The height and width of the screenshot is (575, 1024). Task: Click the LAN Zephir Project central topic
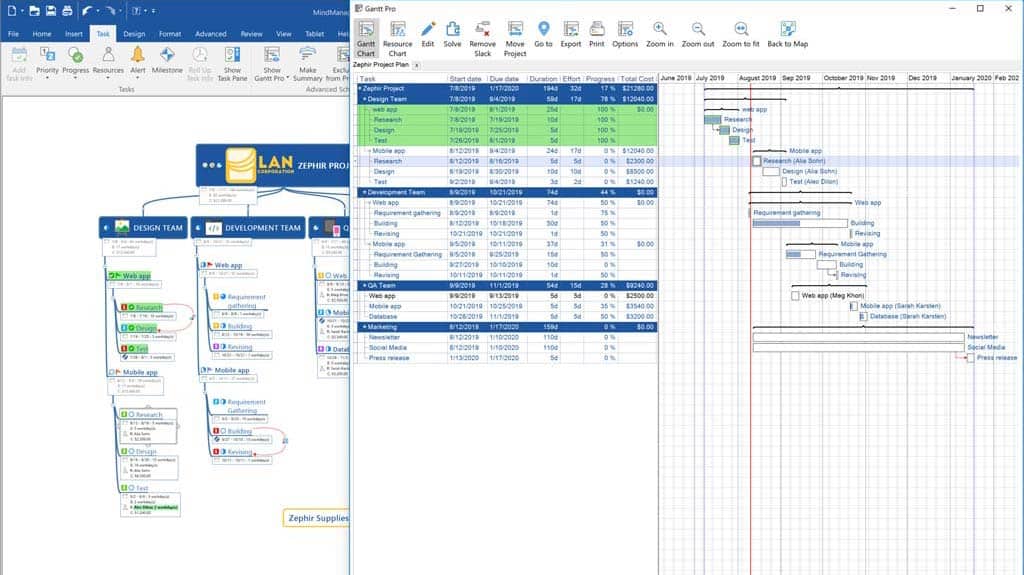273,165
